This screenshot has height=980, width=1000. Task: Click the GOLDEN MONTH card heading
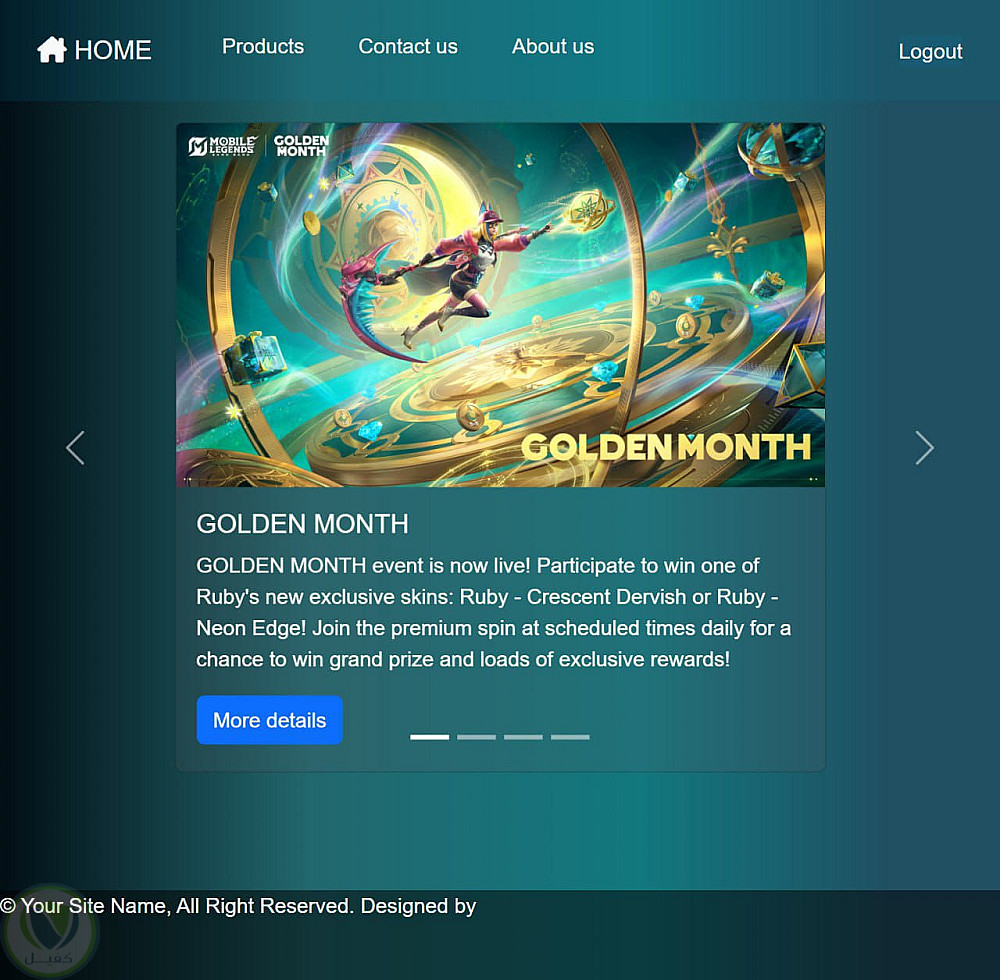302,524
